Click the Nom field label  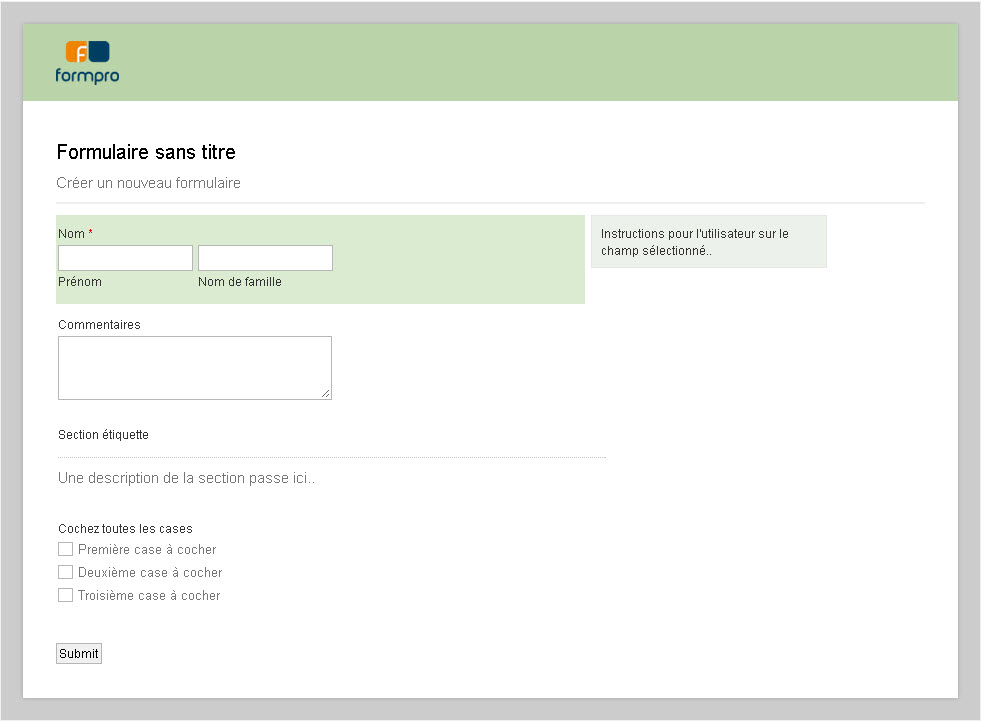71,234
